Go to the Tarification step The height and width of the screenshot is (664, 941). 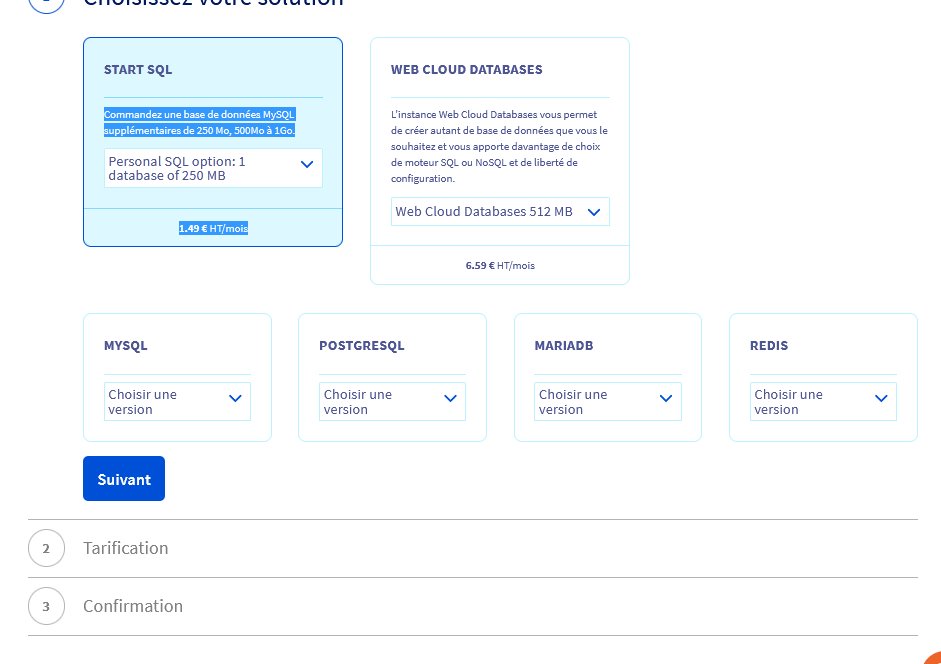pyautogui.click(x=126, y=548)
